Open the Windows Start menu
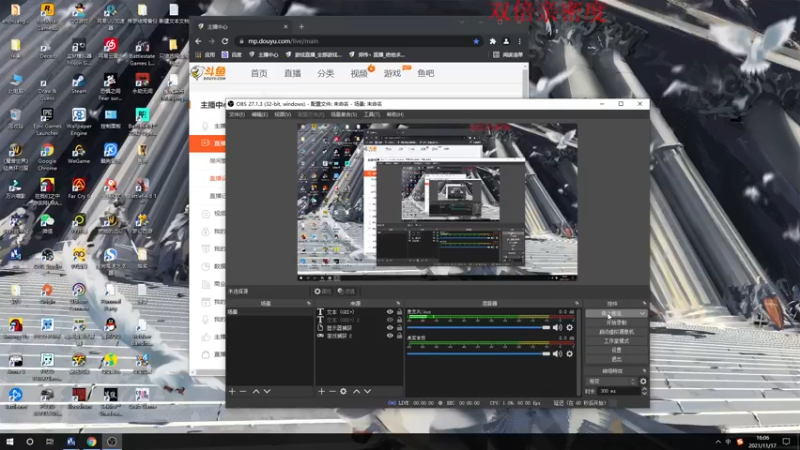This screenshot has width=800, height=450. (10, 441)
